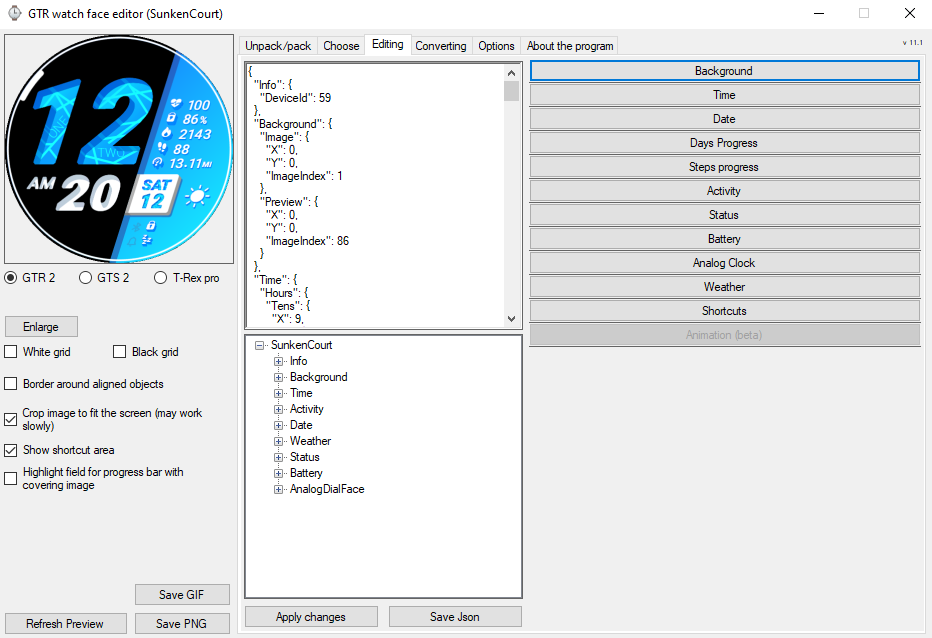Image resolution: width=932 pixels, height=638 pixels.
Task: Enable Highlight field for progress bar checkbox
Action: 11,479
